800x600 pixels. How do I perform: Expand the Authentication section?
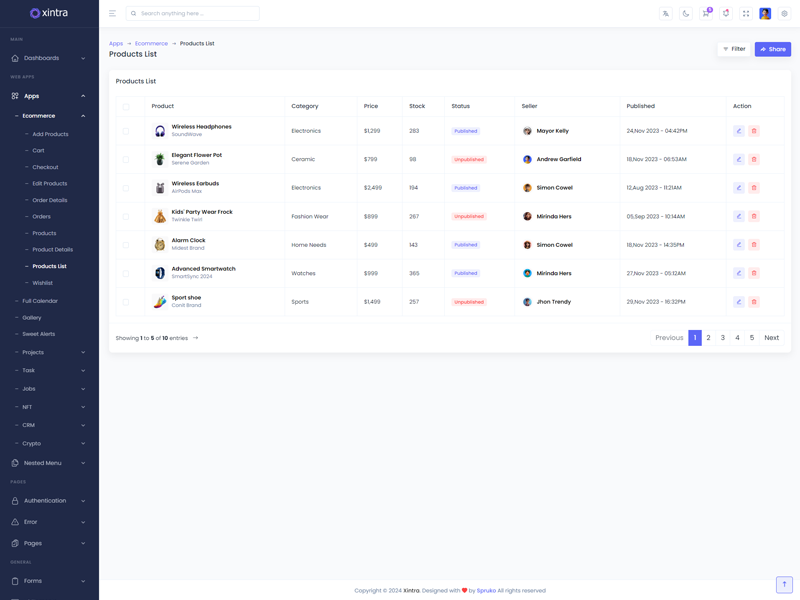coord(49,501)
